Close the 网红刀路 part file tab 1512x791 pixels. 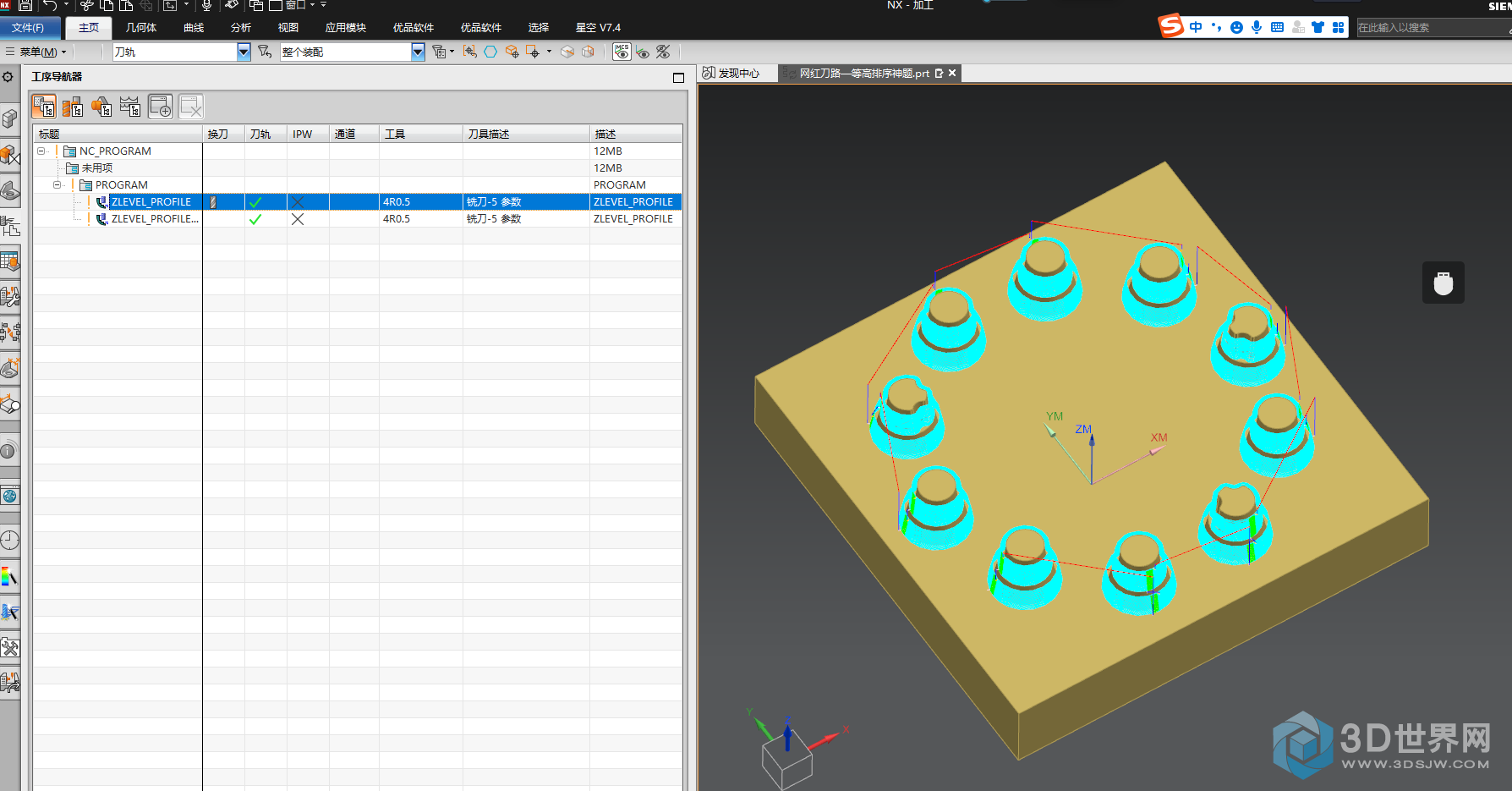952,74
